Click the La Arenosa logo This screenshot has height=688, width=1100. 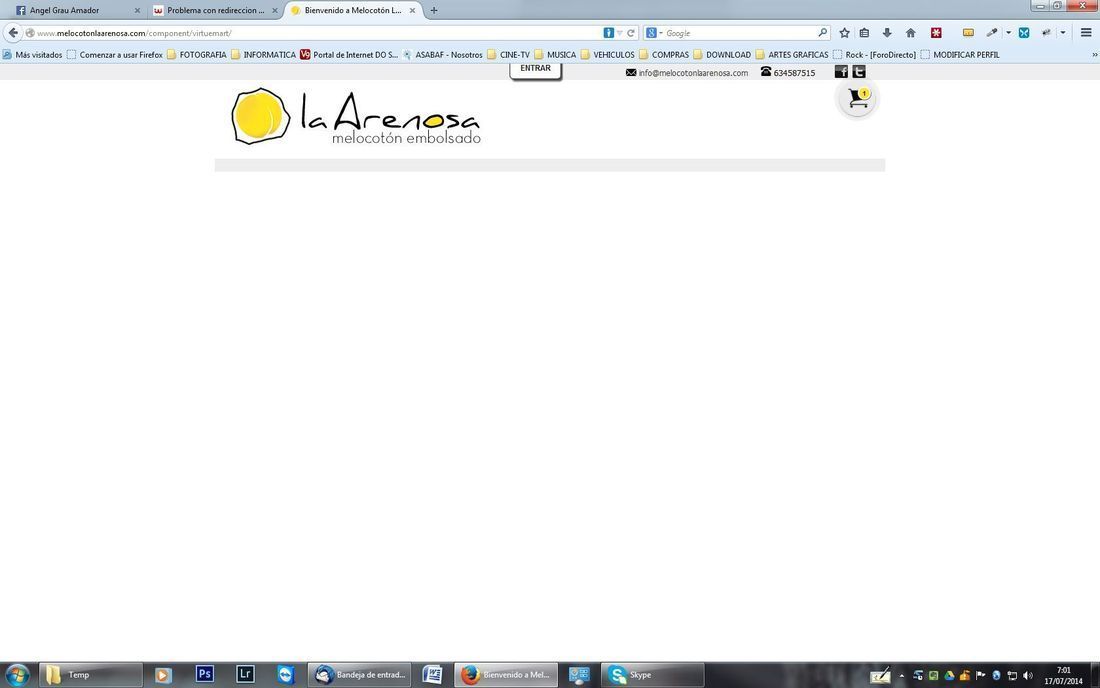point(356,116)
